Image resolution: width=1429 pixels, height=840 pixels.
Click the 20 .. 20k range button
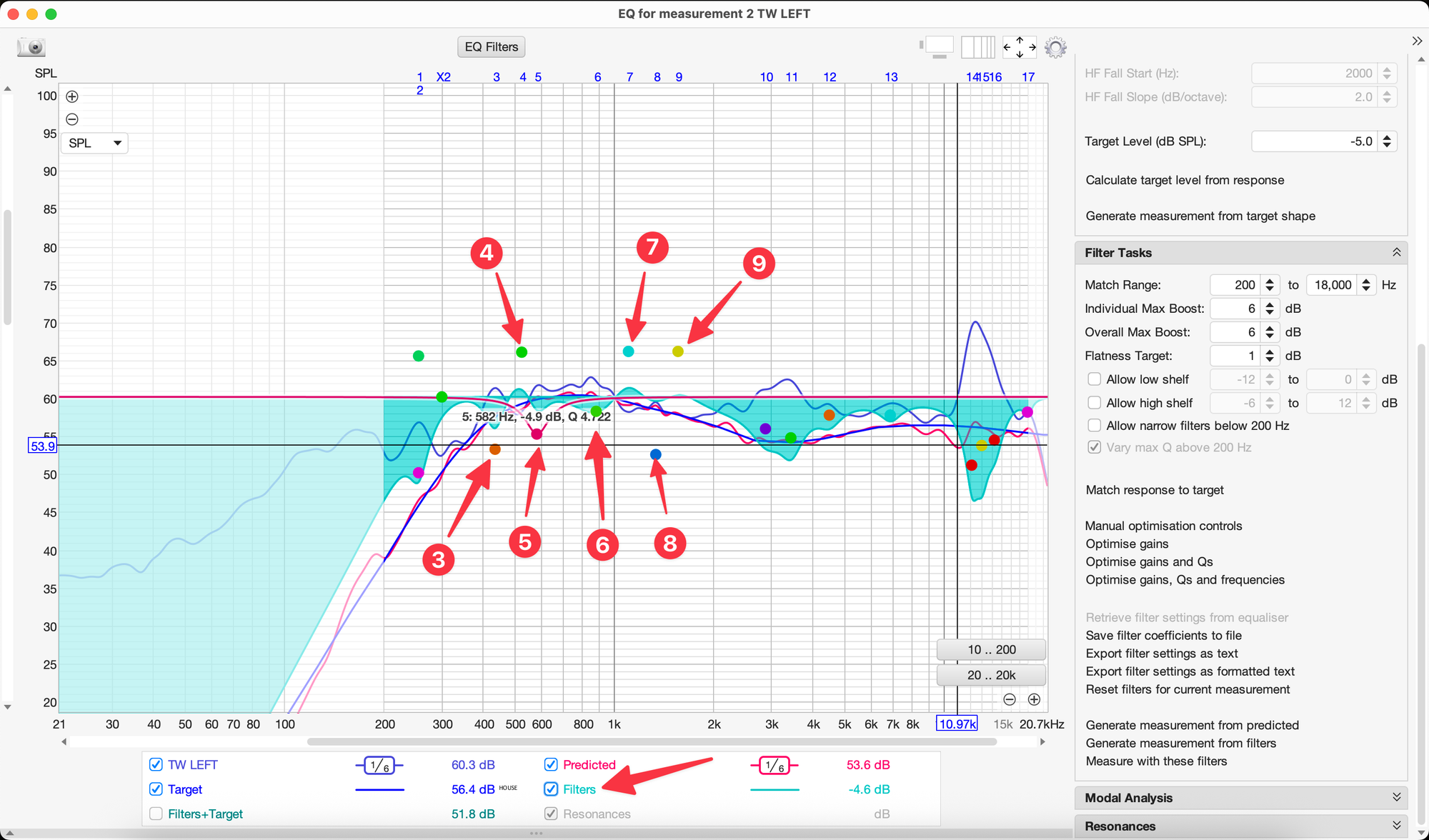coord(991,675)
